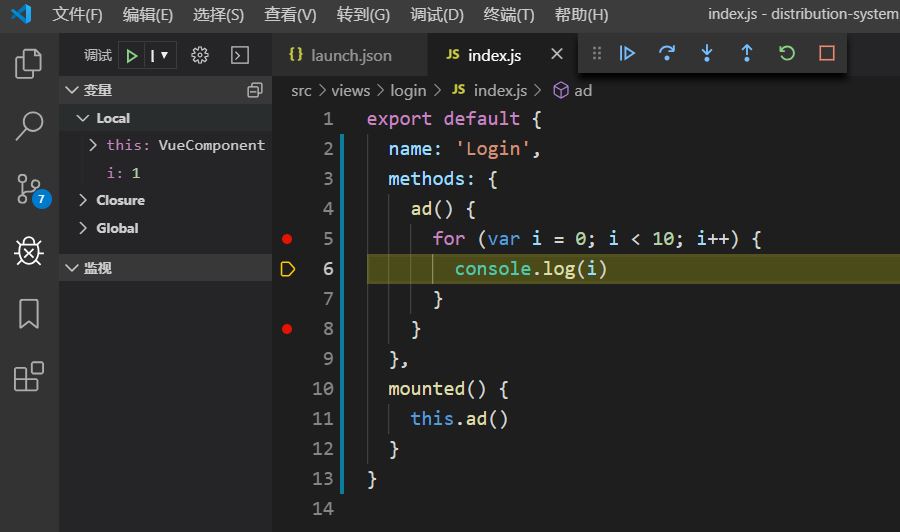This screenshot has height=532, width=900.
Task: Expand the this: VueComponent variable
Action: (93, 145)
